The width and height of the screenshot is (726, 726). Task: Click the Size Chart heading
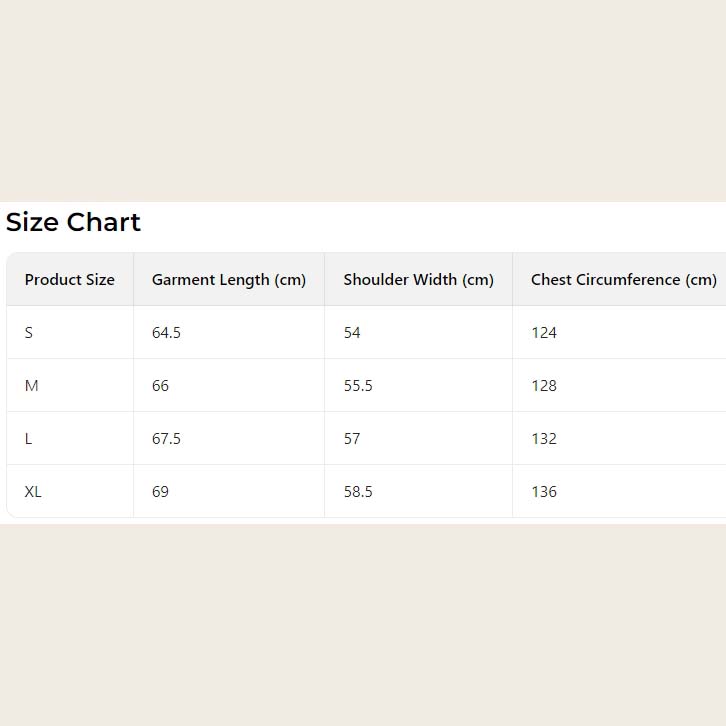pyautogui.click(x=73, y=222)
